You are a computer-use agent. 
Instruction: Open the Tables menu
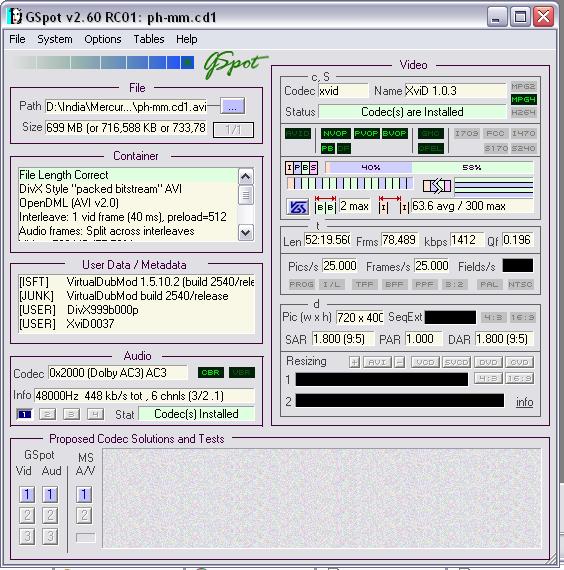tap(149, 39)
